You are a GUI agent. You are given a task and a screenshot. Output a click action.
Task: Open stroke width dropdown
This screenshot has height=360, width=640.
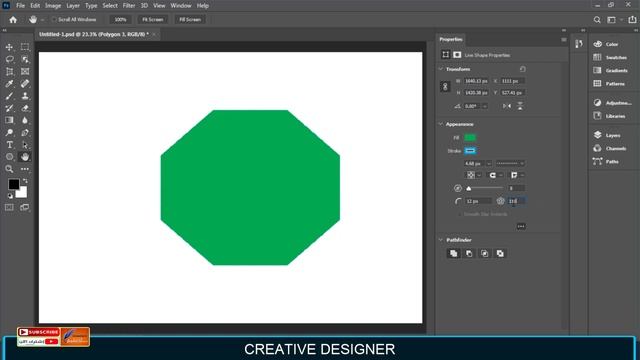[489, 164]
